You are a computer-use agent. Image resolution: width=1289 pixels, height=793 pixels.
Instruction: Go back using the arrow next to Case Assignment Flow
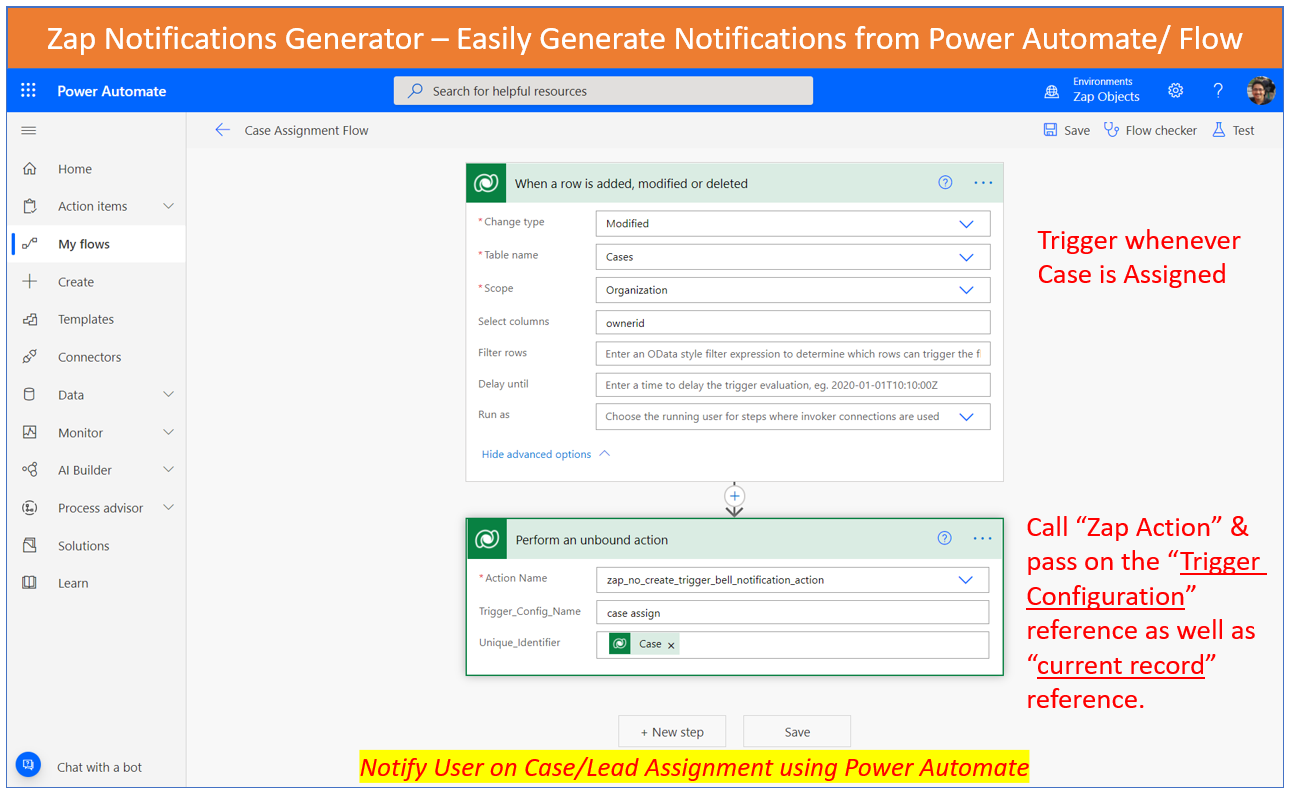222,130
